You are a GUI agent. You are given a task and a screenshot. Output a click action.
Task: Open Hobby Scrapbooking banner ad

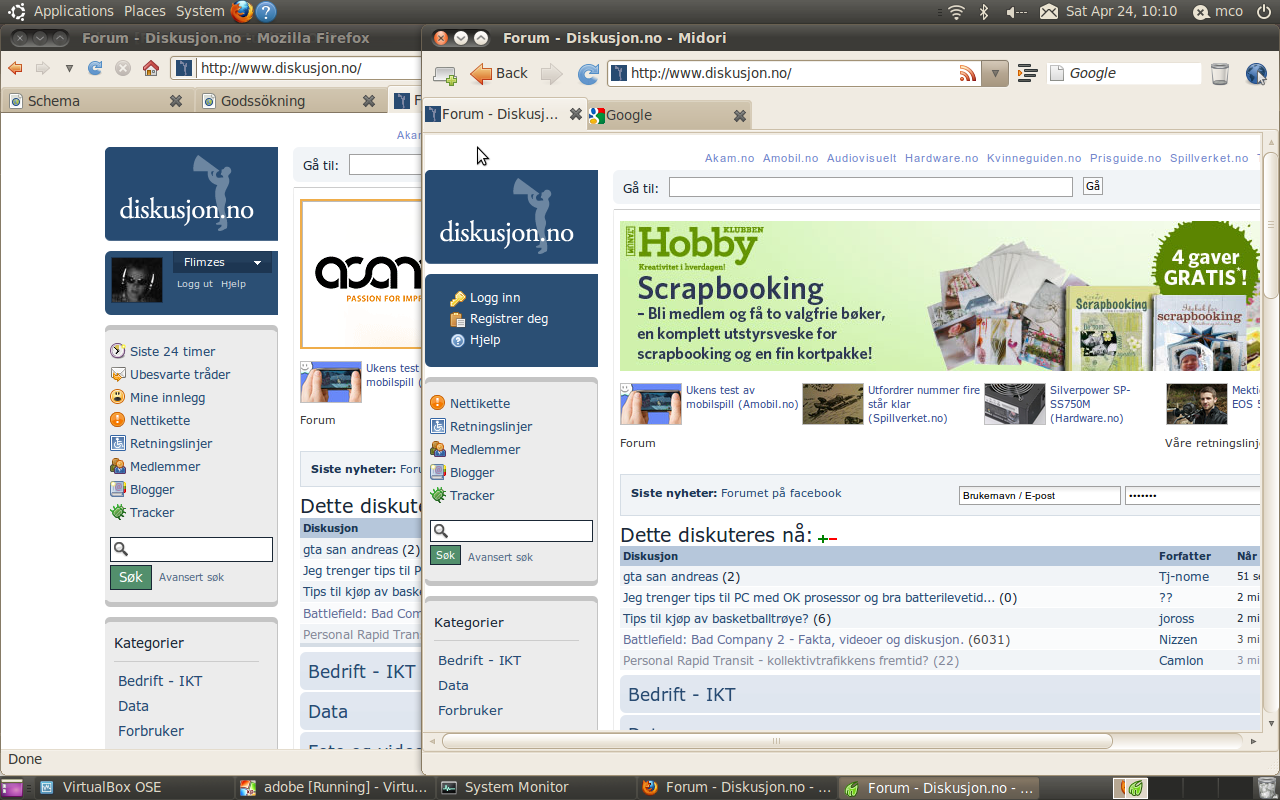tap(939, 296)
